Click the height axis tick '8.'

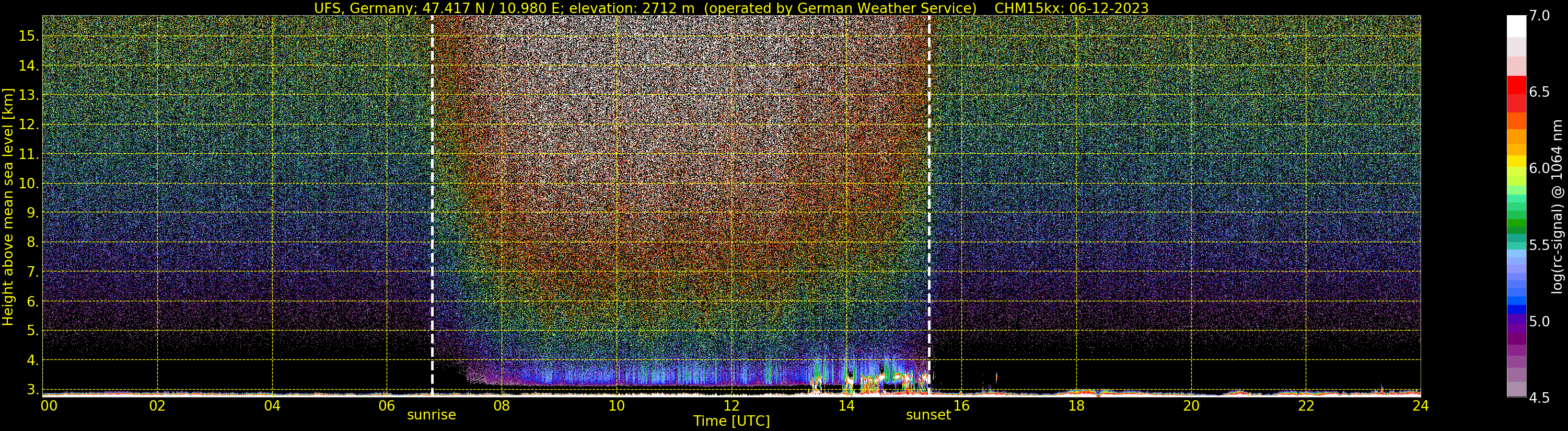[x=33, y=243]
